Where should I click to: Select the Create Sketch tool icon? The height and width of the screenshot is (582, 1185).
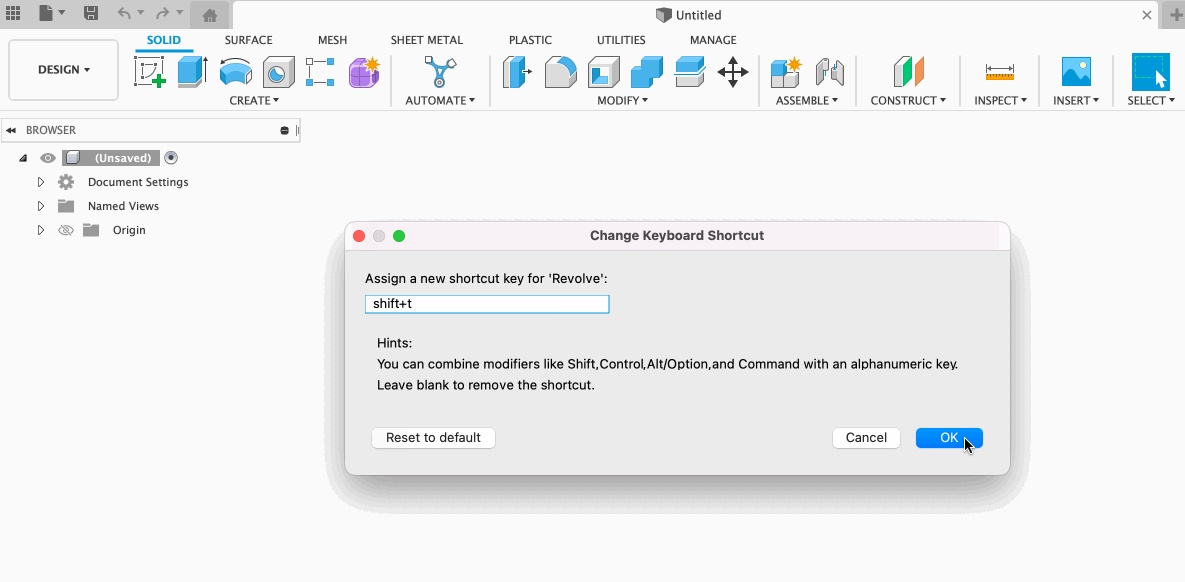coord(150,72)
